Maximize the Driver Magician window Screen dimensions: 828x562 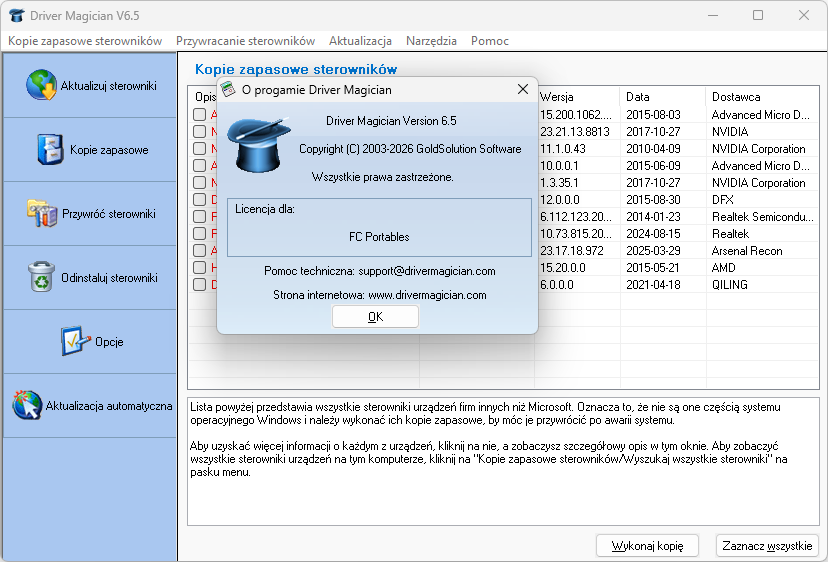tap(758, 15)
